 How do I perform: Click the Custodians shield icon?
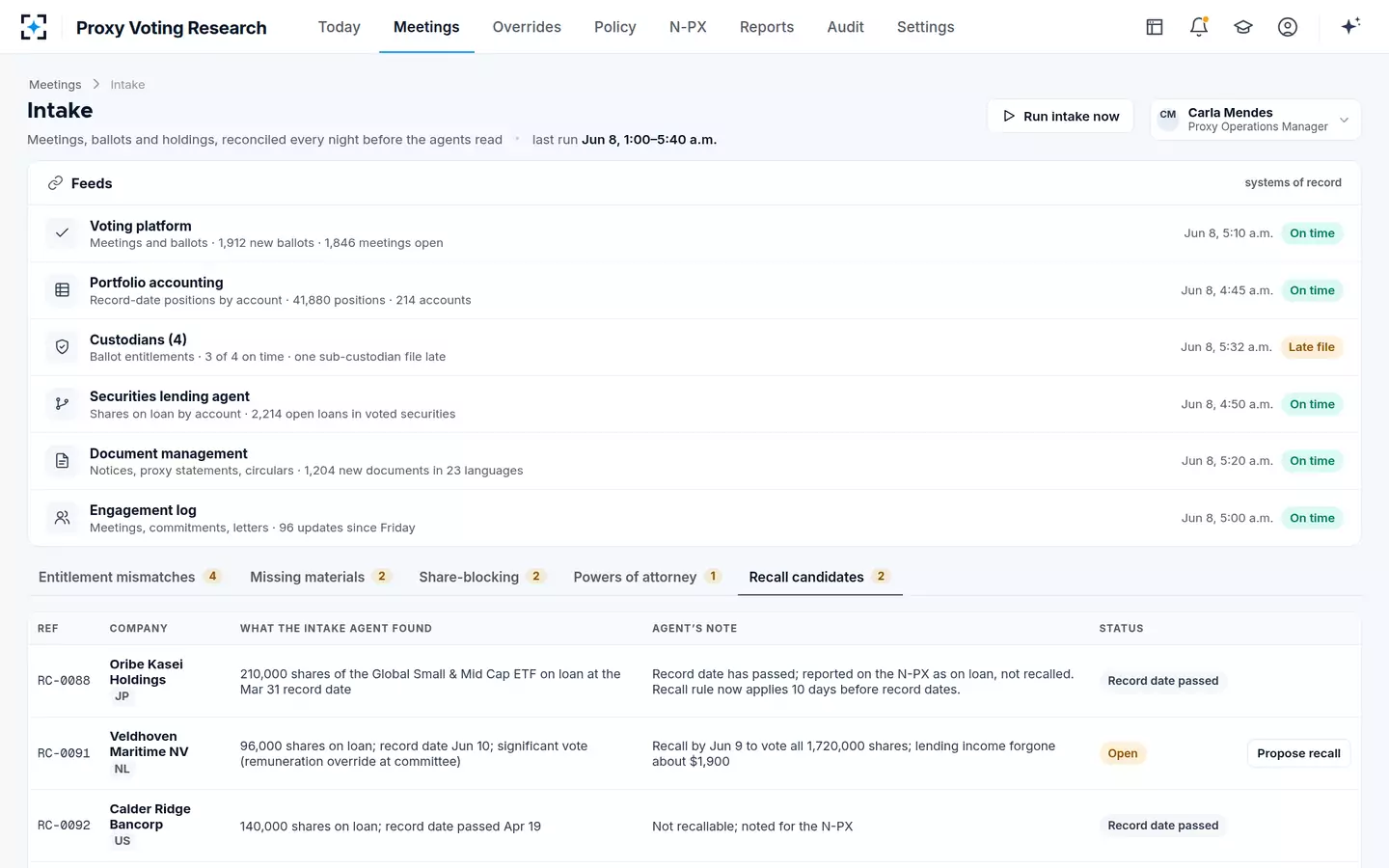(62, 347)
